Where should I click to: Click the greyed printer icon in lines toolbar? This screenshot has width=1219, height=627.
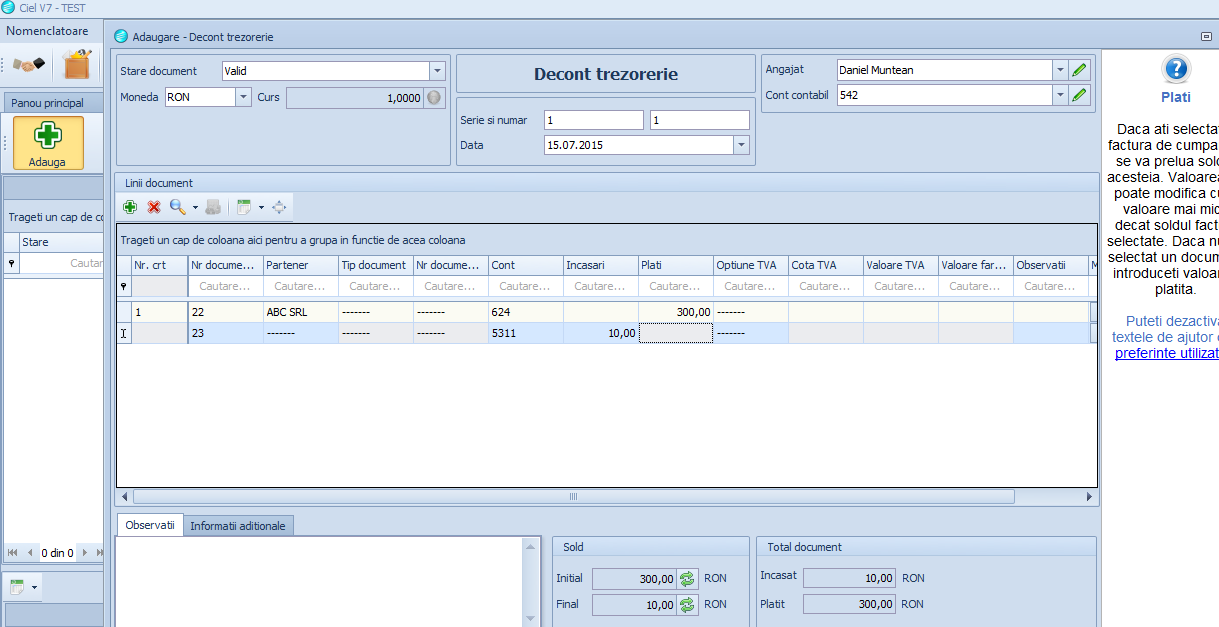click(x=213, y=207)
